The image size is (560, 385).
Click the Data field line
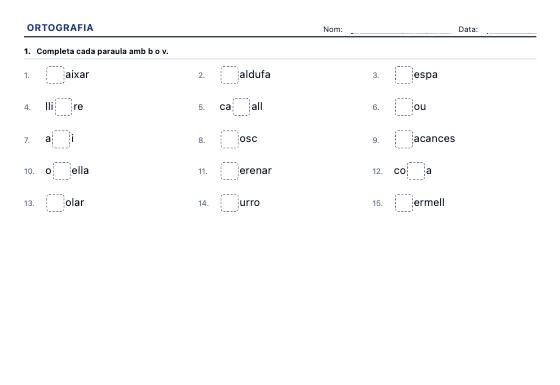[x=511, y=31]
